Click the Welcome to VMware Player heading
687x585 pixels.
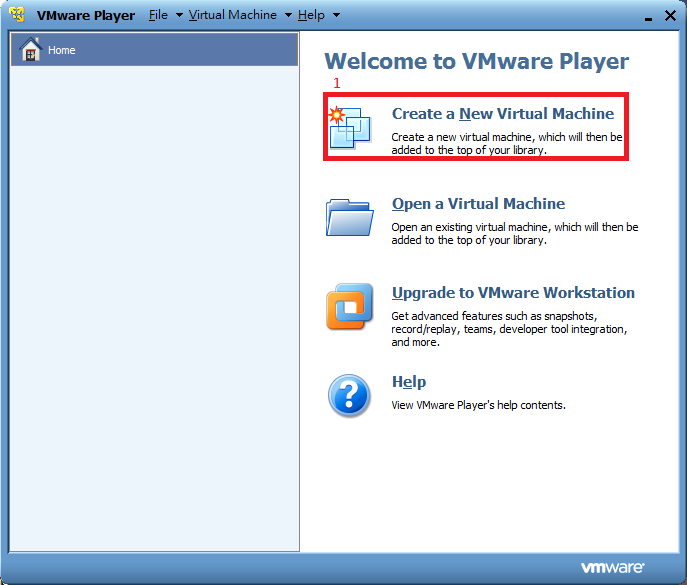(476, 61)
